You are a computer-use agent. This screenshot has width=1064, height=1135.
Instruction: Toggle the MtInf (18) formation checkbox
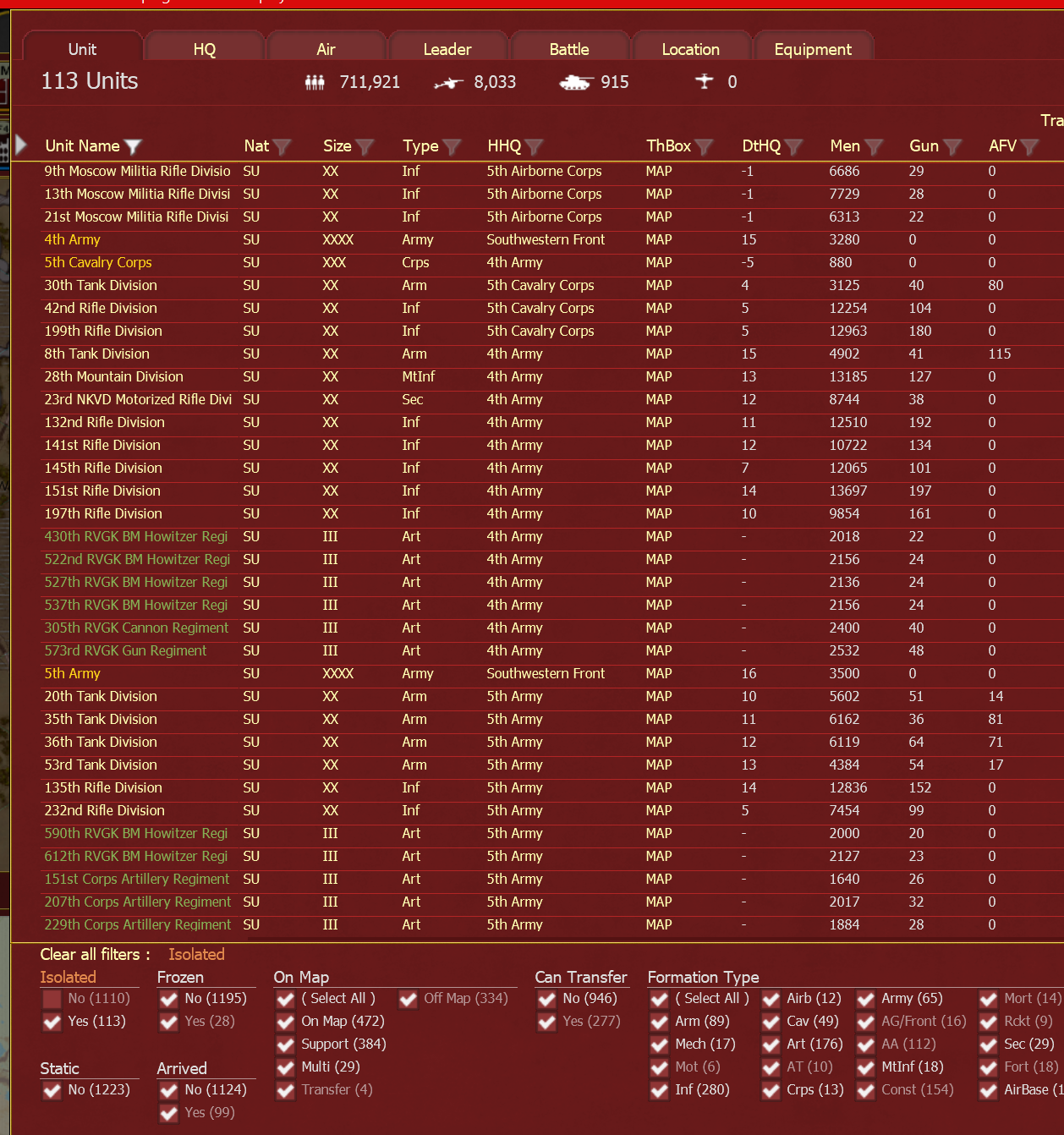click(866, 1067)
